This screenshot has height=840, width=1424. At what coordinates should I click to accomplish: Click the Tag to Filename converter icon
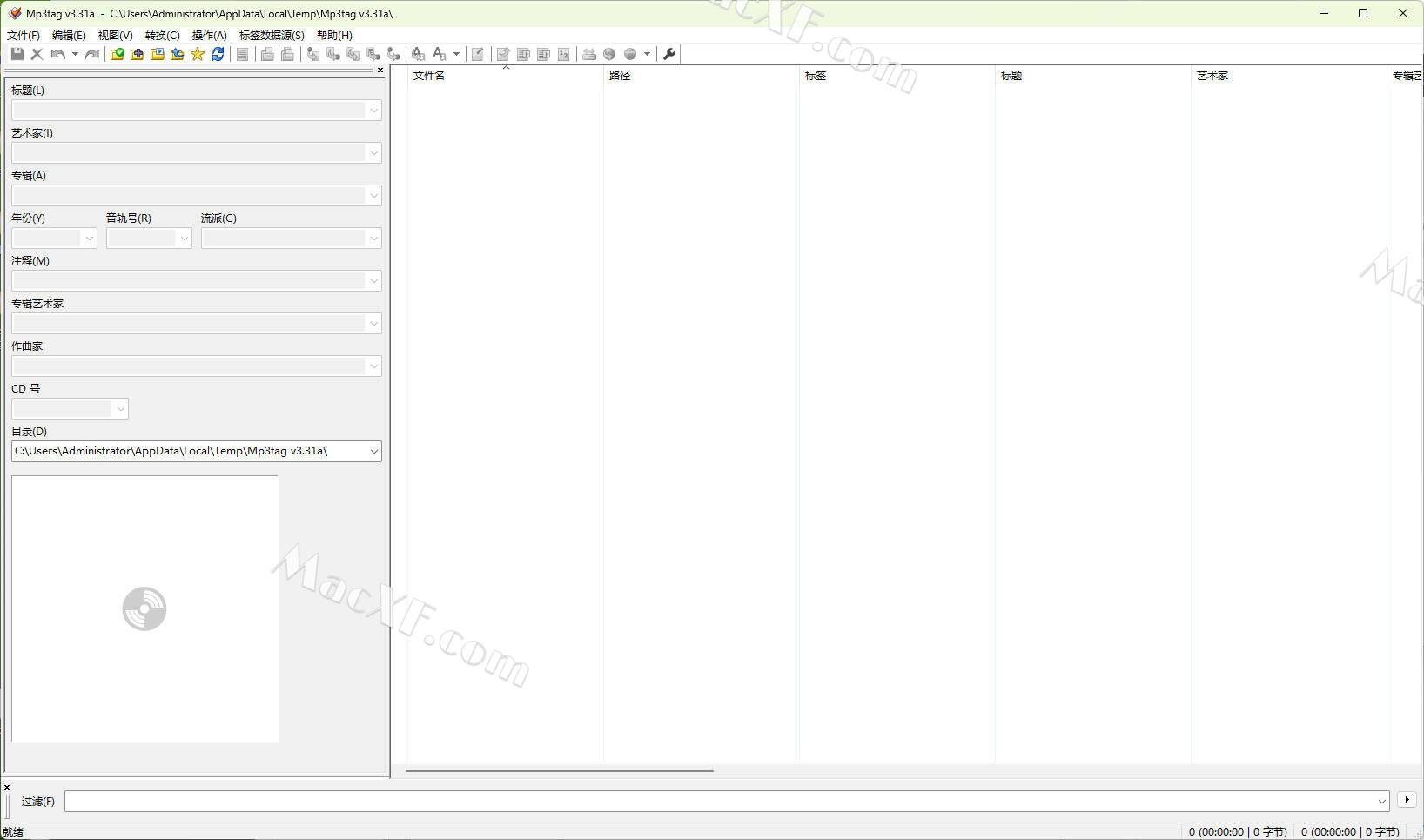(313, 54)
